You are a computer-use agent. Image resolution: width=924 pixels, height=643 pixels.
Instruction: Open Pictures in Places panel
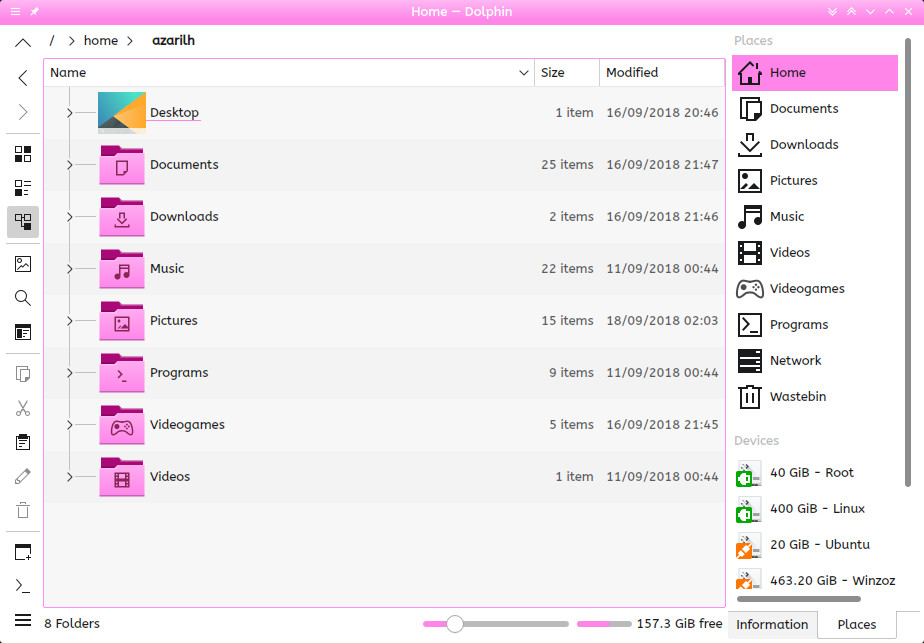[815, 181]
